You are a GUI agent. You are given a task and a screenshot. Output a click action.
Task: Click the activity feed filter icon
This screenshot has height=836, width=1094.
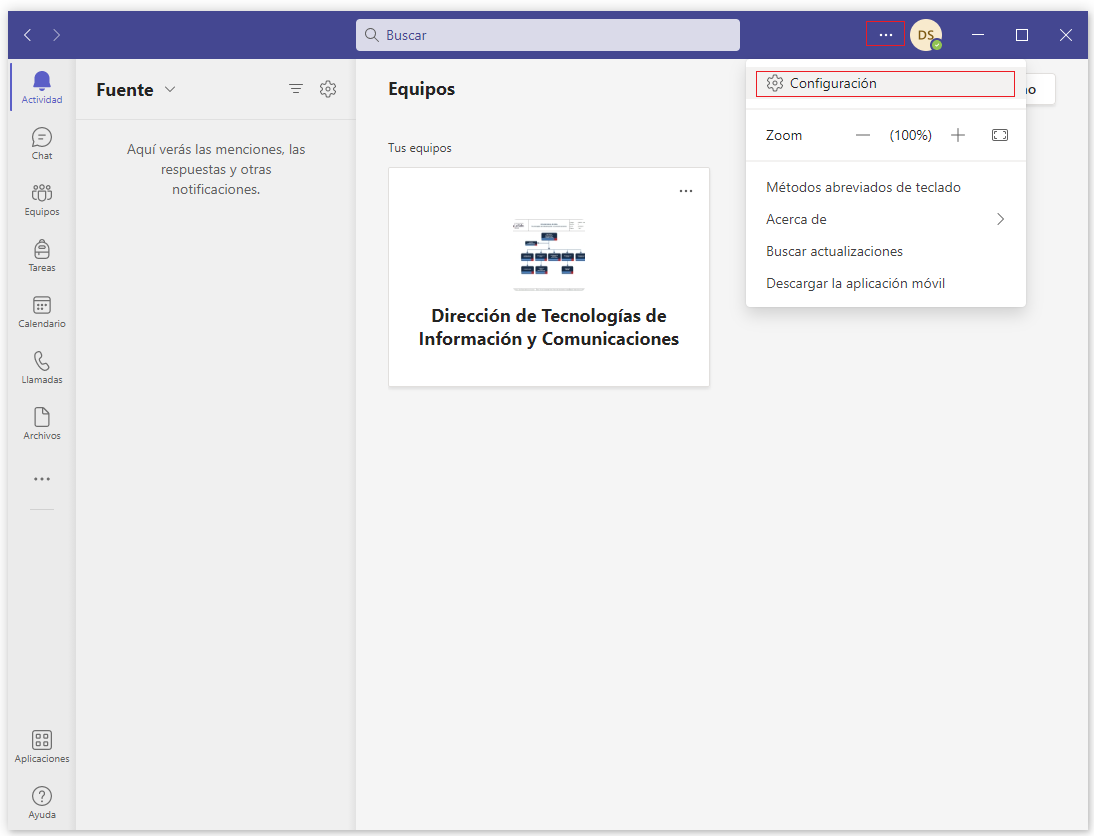(x=296, y=89)
